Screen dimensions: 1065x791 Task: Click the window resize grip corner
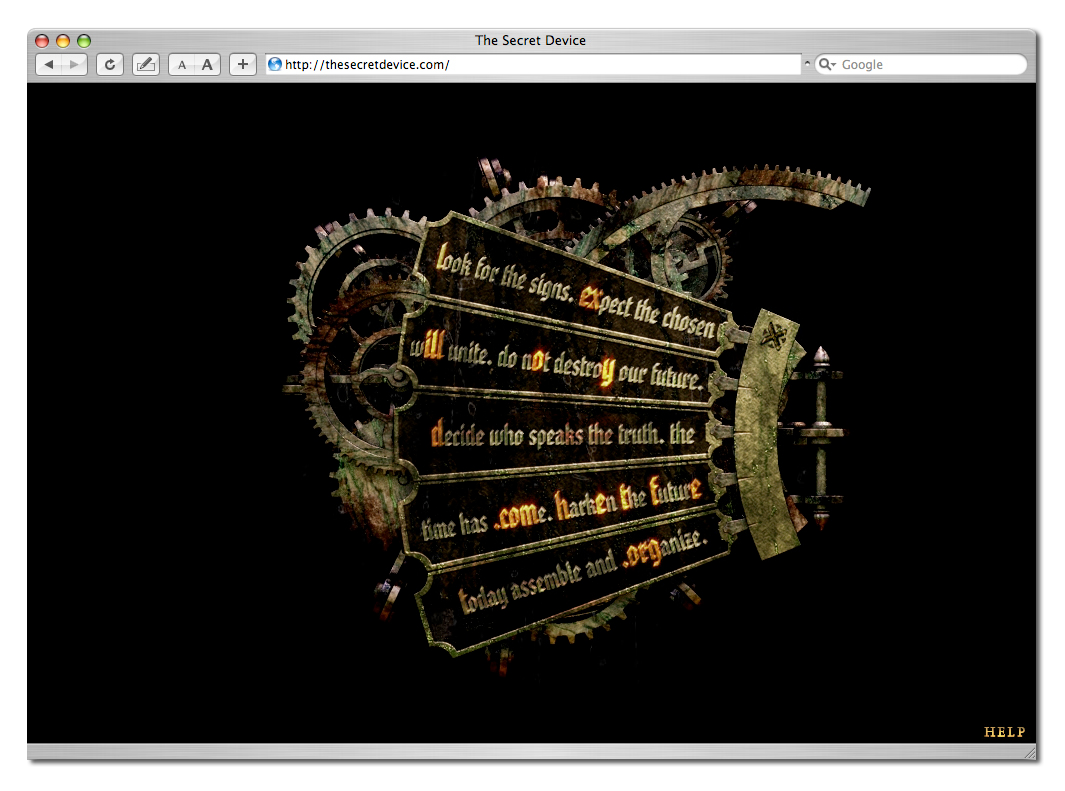[1029, 752]
